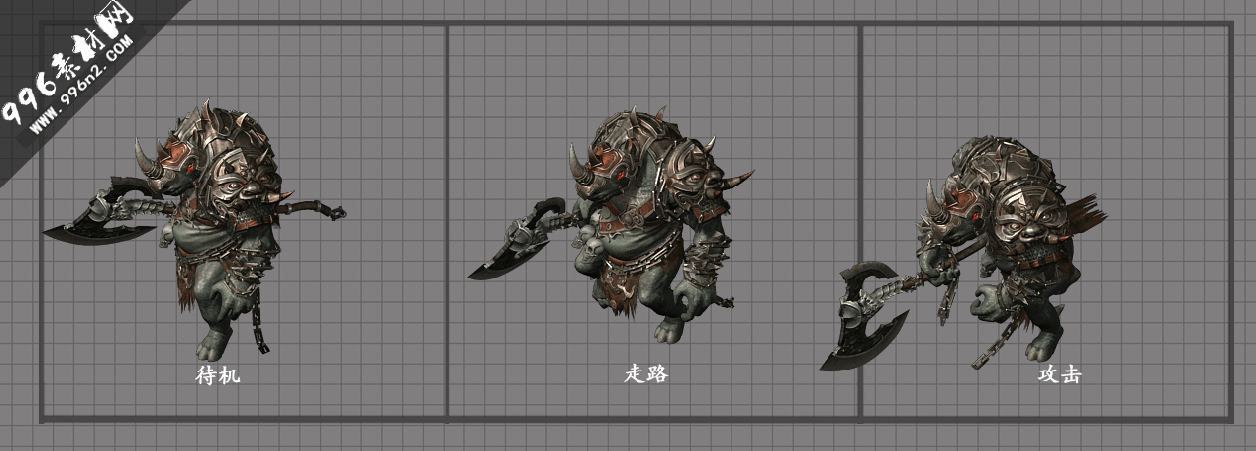
Task: Select the walking pose monster sprite
Action: (x=610, y=225)
